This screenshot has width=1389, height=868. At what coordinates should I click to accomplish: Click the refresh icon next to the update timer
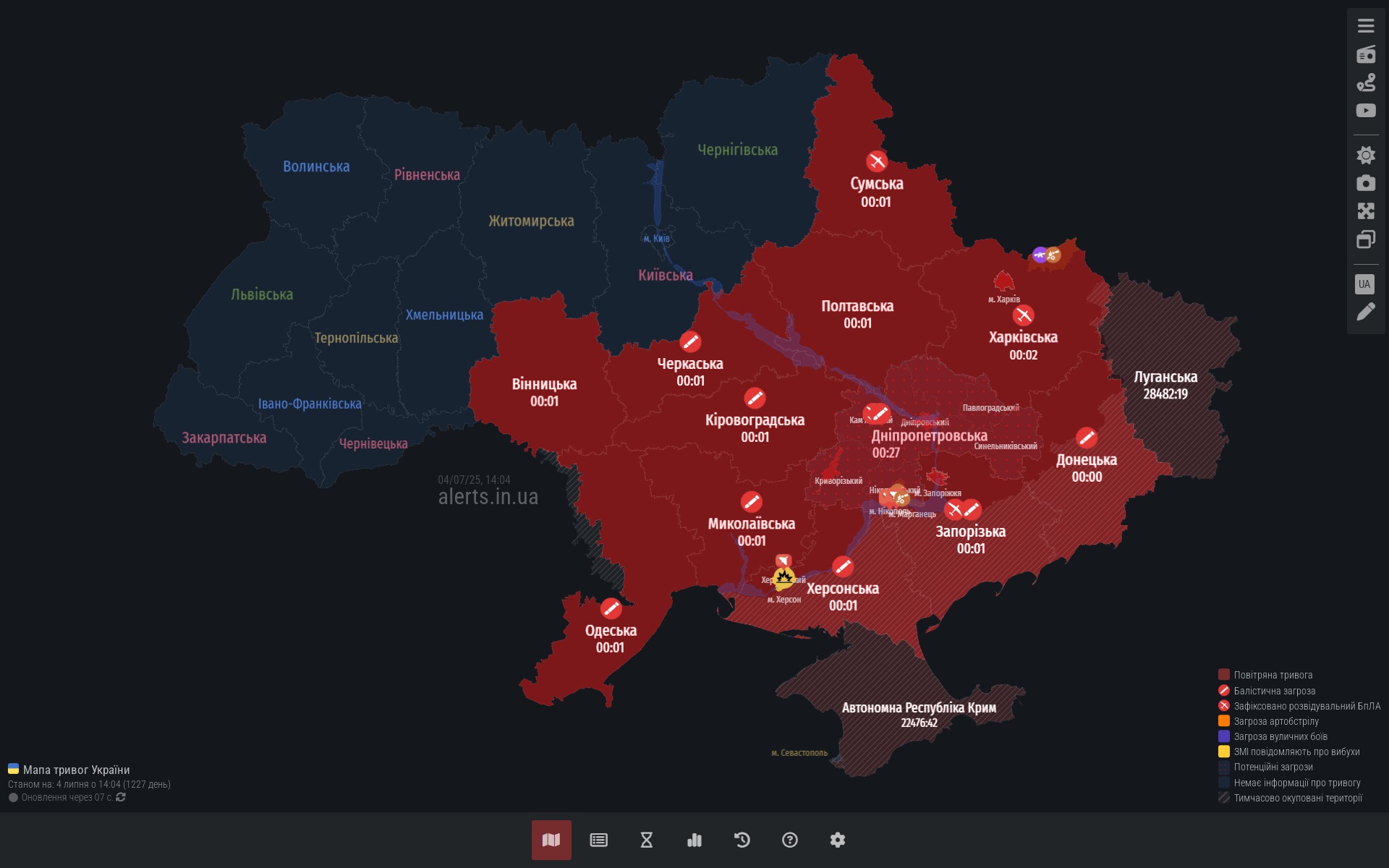(121, 797)
